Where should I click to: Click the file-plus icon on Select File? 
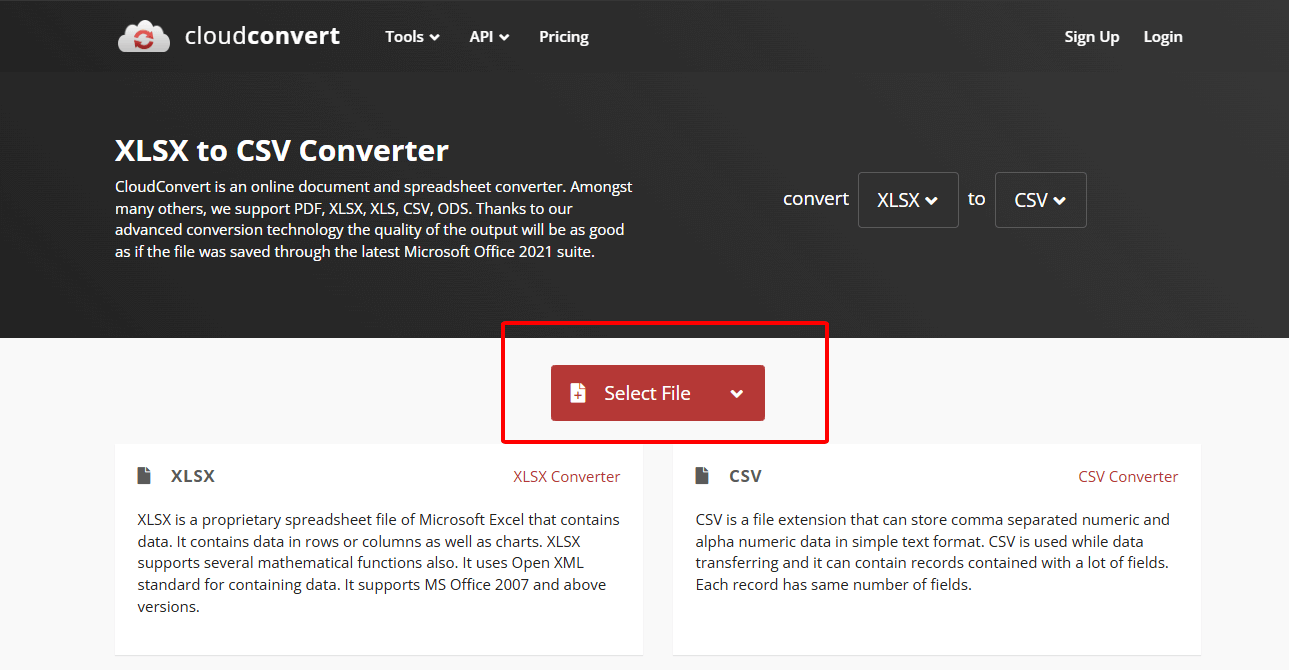(578, 393)
